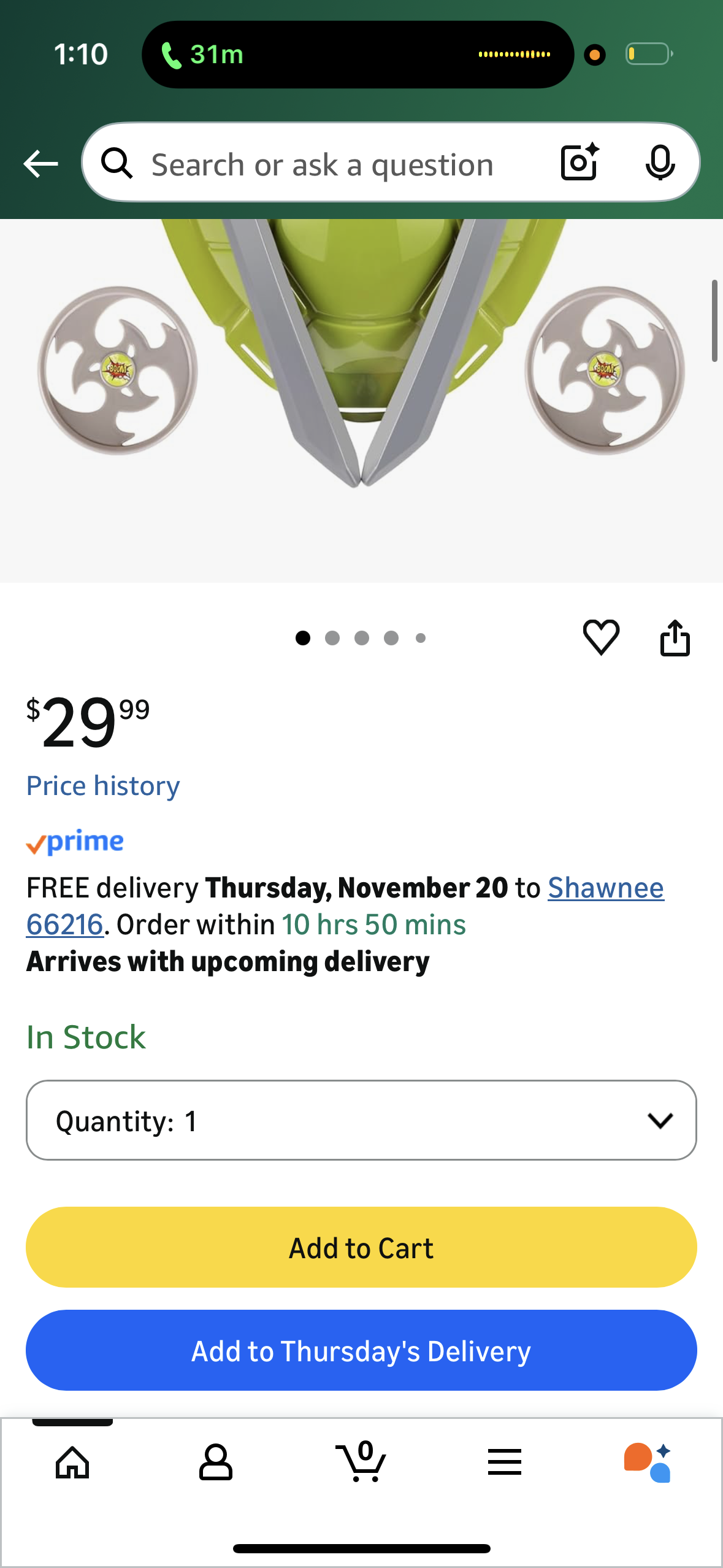Screen dimensions: 723x1568
Task: Toggle the heart wishlist icon
Action: click(601, 637)
